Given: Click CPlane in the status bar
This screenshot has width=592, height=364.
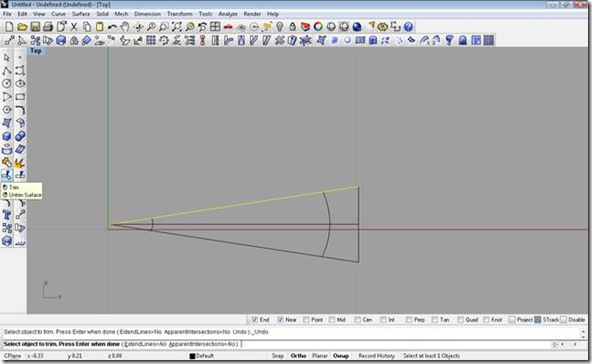Looking at the screenshot, I should tap(12, 356).
